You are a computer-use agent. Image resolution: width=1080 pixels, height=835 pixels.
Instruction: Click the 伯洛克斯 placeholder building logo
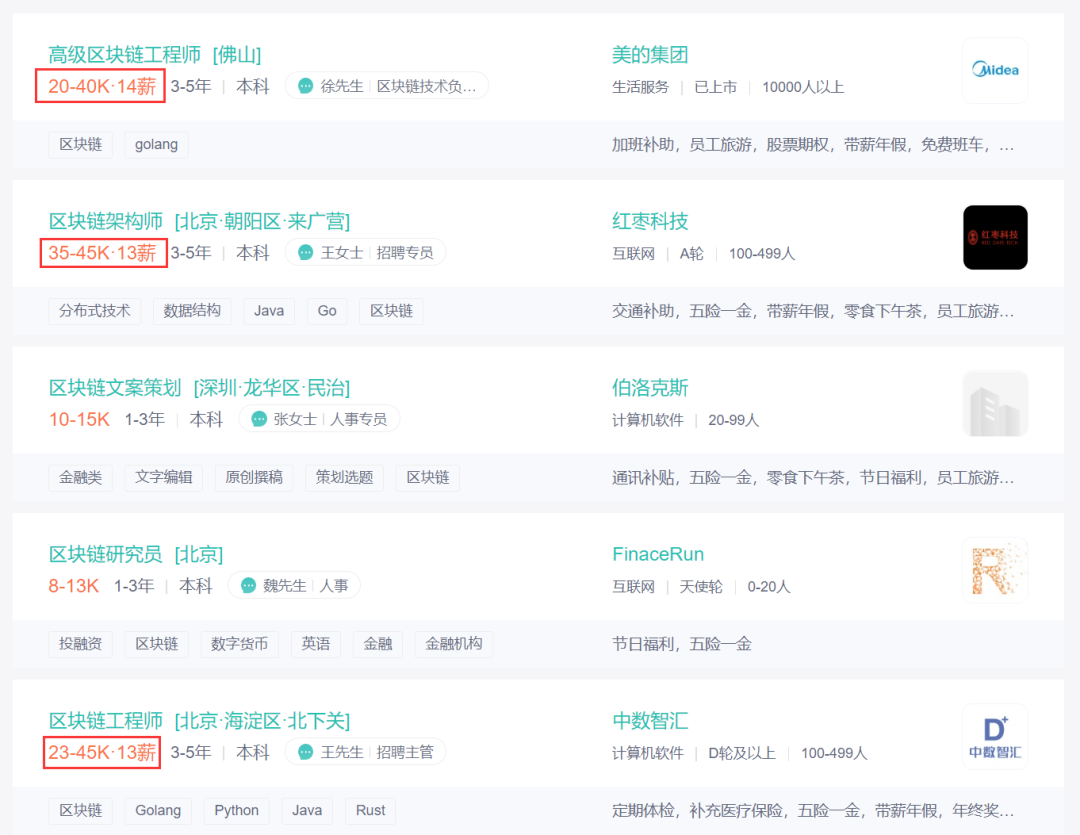point(995,404)
